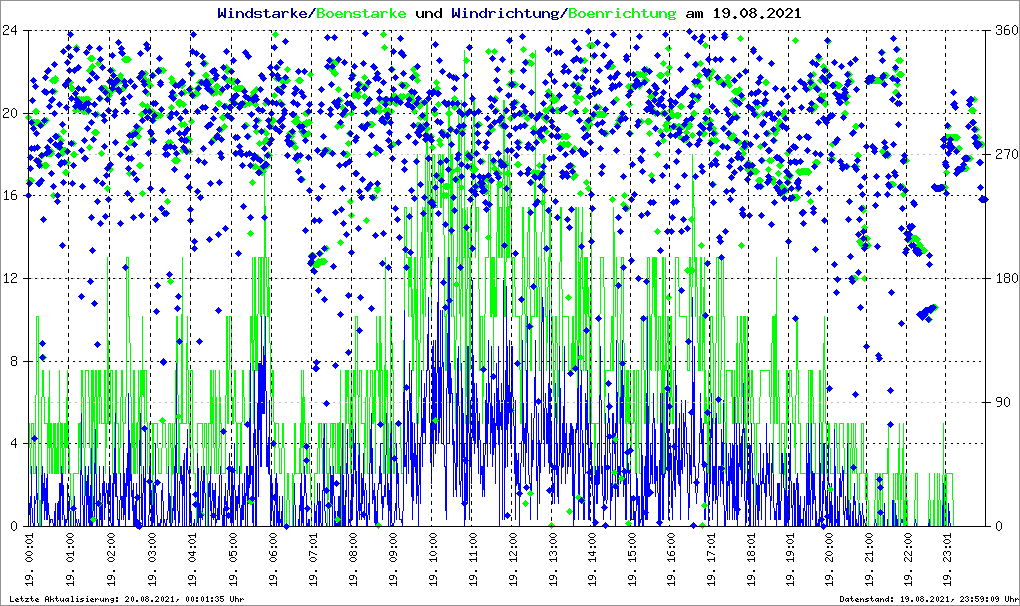
Task: Click time label '19. 08:00'
Action: point(352,559)
